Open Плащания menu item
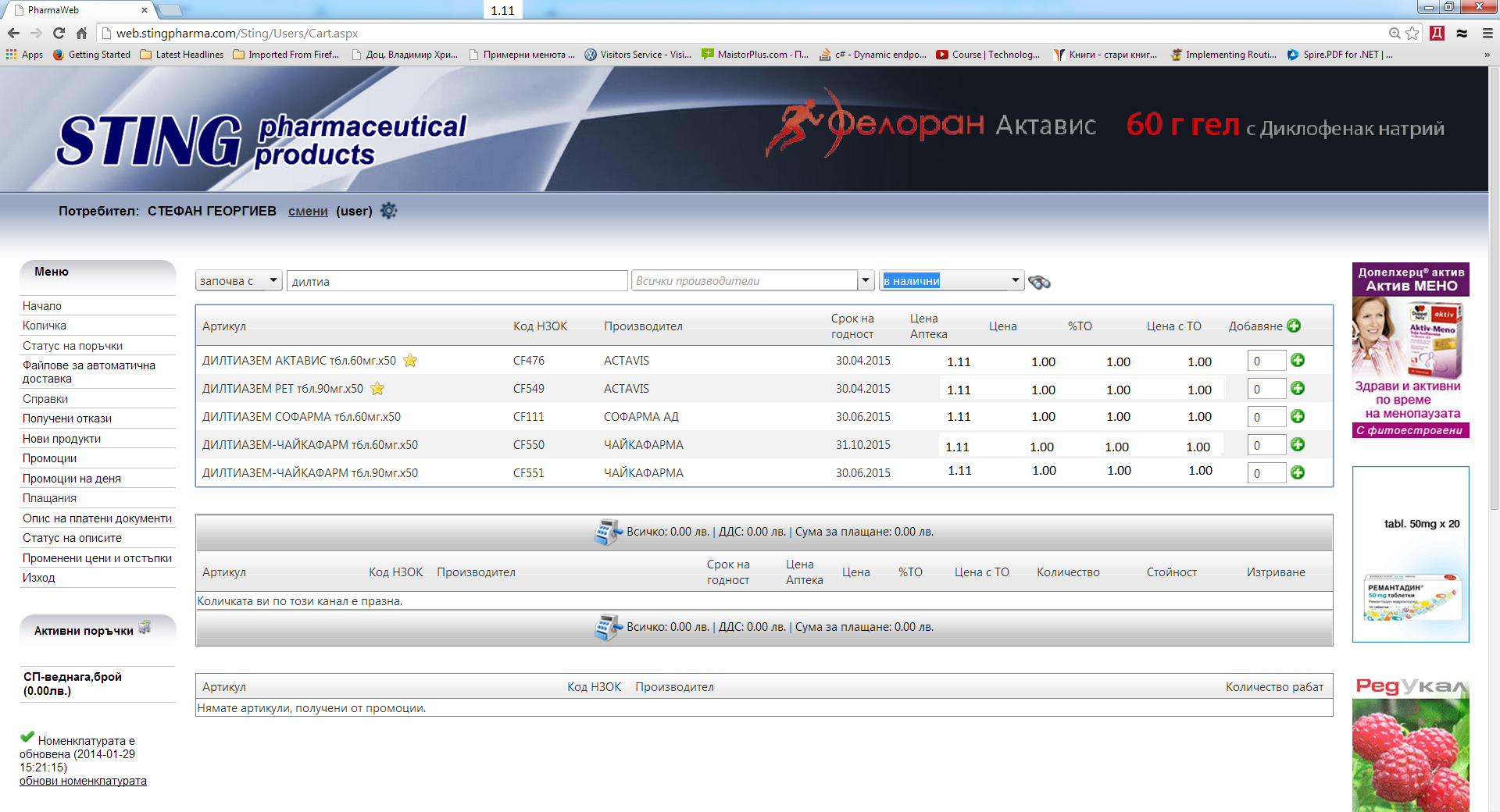Screen dimensions: 1500x812 pos(50,498)
